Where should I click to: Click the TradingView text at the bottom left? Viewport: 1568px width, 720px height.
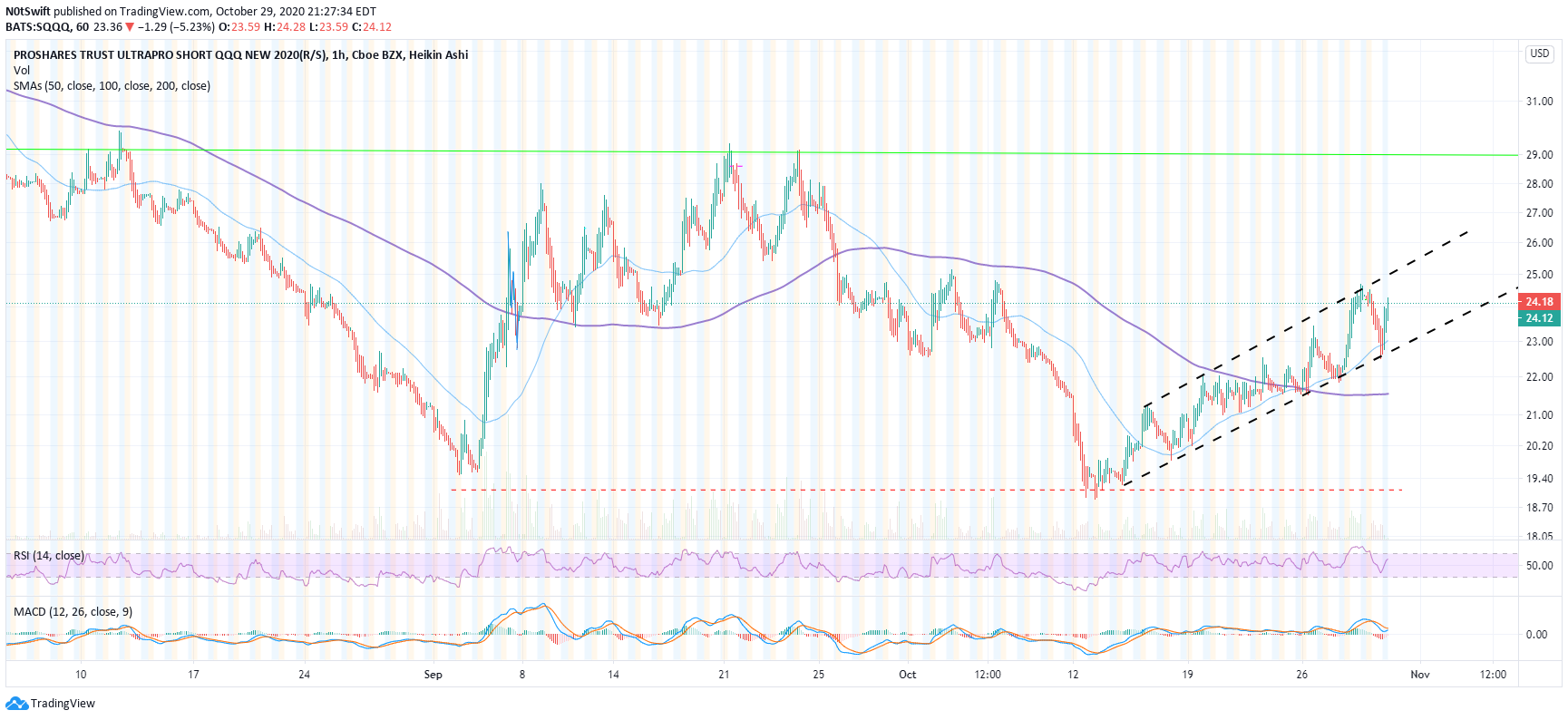[x=63, y=704]
